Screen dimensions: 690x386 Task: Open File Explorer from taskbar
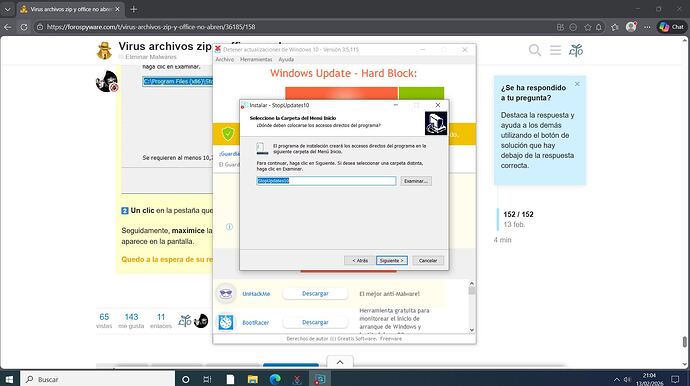pos(253,379)
